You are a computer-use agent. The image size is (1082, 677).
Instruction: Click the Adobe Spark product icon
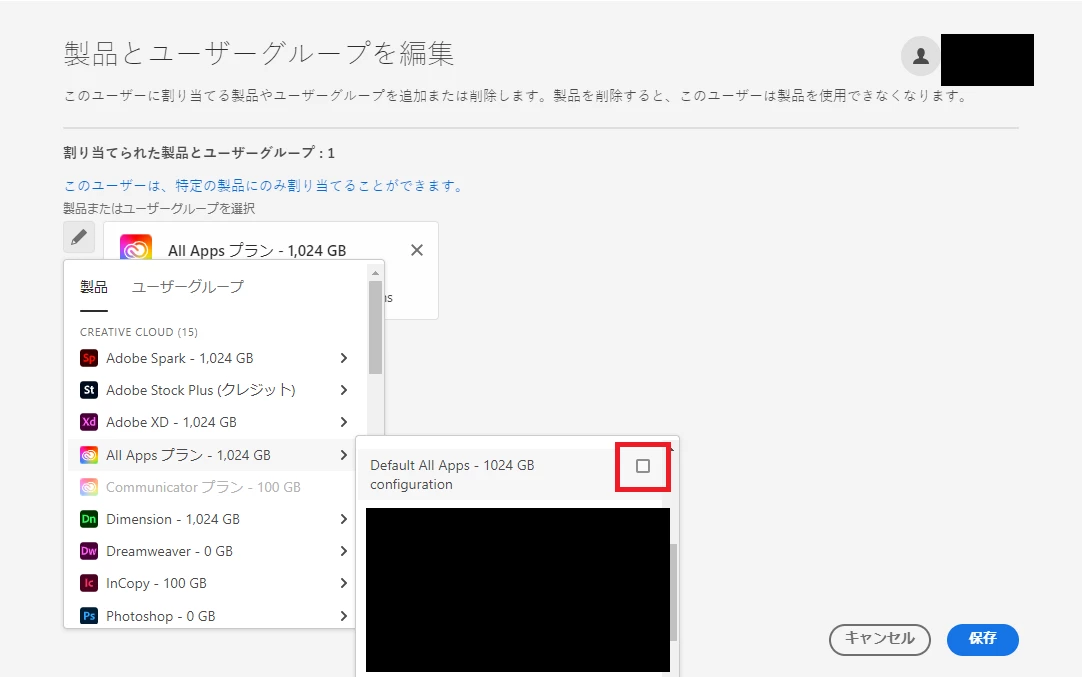[x=89, y=358]
